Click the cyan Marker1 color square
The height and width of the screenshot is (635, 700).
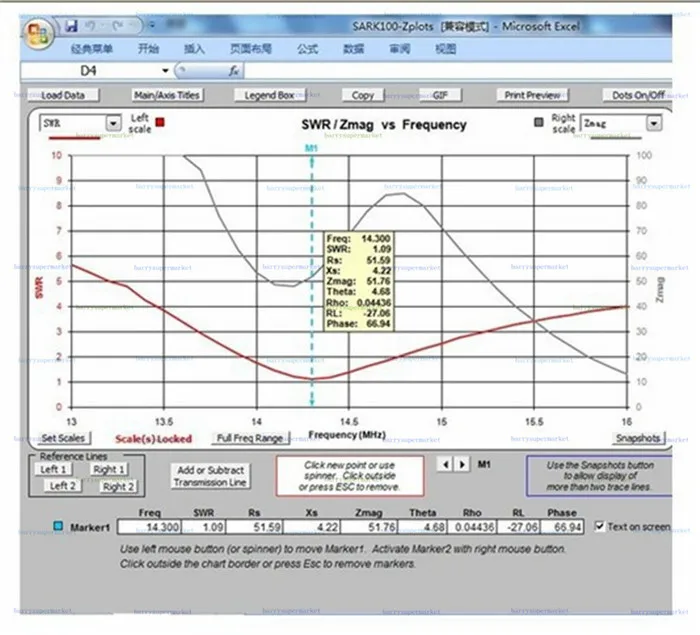tap(58, 526)
